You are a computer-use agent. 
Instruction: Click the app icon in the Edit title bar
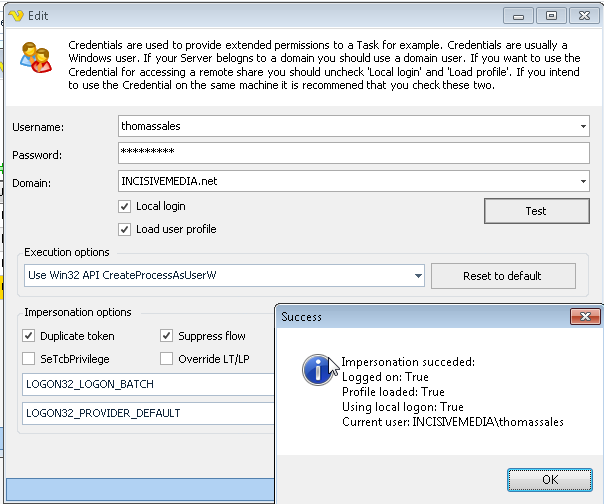[x=14, y=16]
